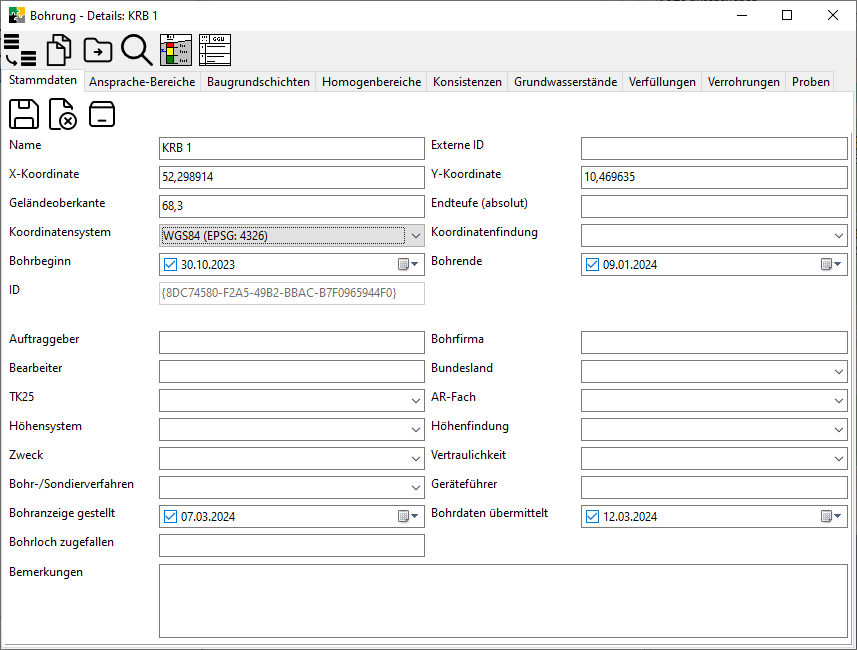857x650 pixels.
Task: Click the copy documents icon
Action: tap(59, 50)
